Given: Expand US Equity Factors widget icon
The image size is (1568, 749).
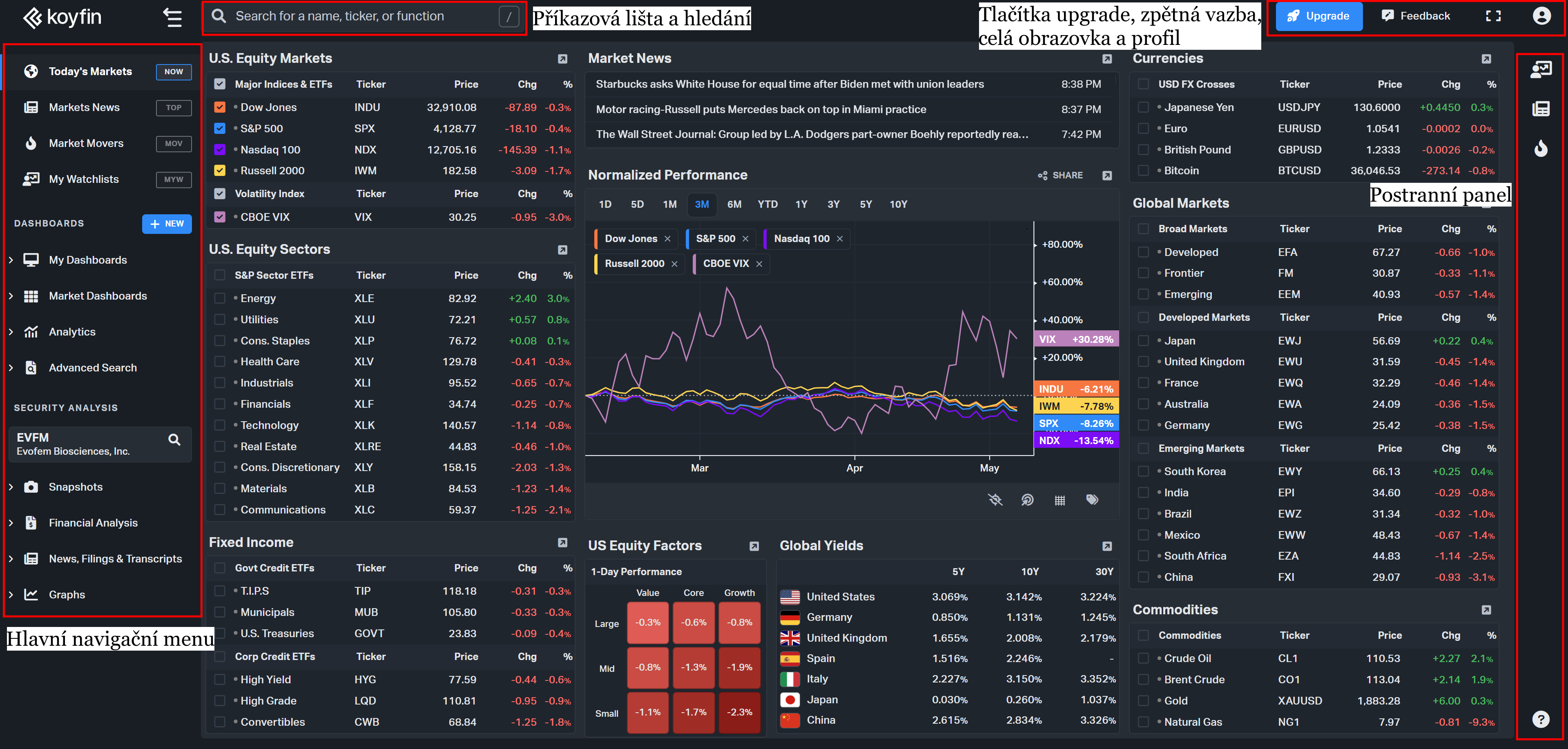Looking at the screenshot, I should [x=754, y=547].
